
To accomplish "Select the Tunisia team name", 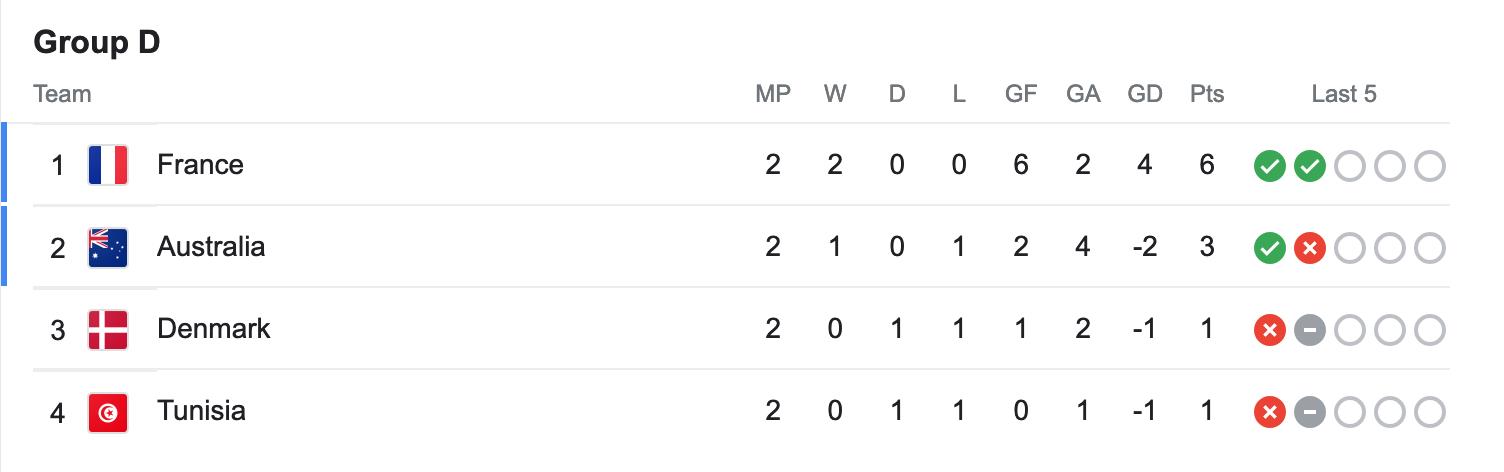I will (201, 410).
